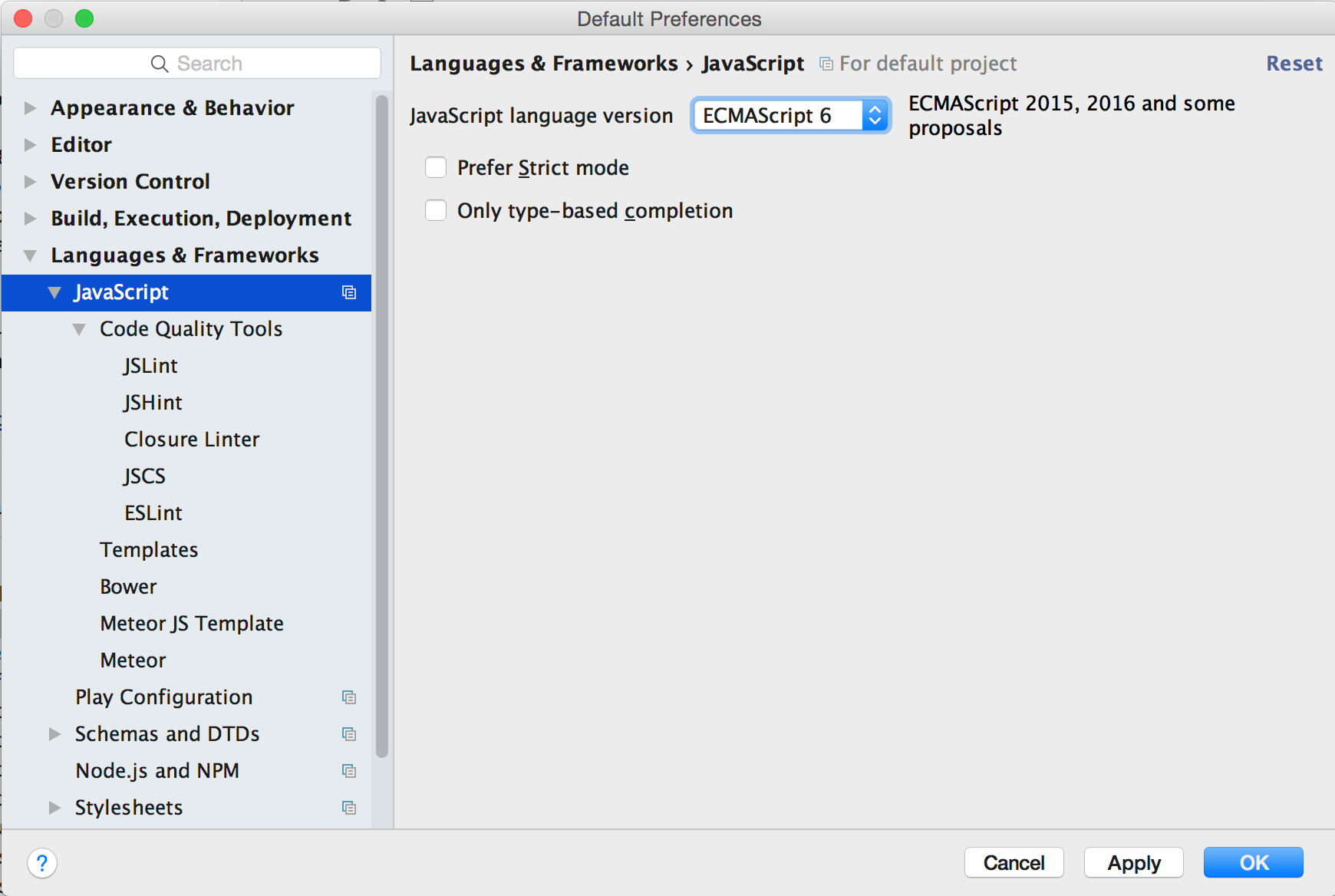Expand the Appearance & Behavior section
Image resolution: width=1335 pixels, height=896 pixels.
tap(30, 108)
